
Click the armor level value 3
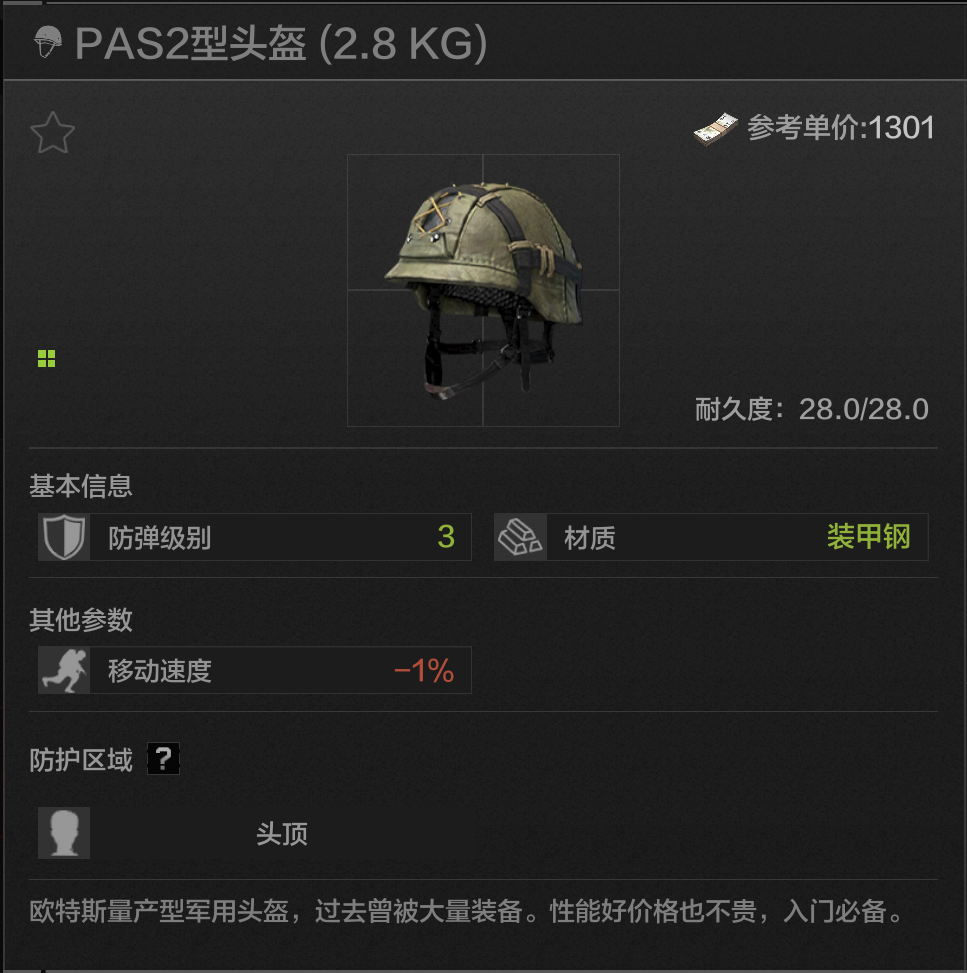[446, 537]
